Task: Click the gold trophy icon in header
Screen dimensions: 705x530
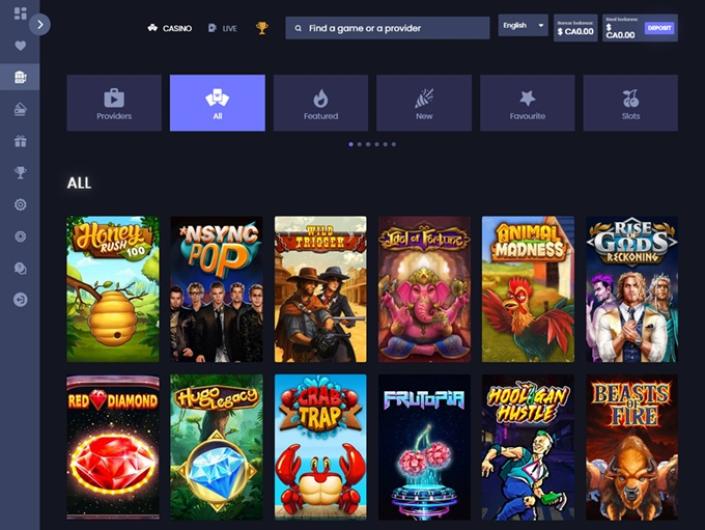Action: (262, 28)
